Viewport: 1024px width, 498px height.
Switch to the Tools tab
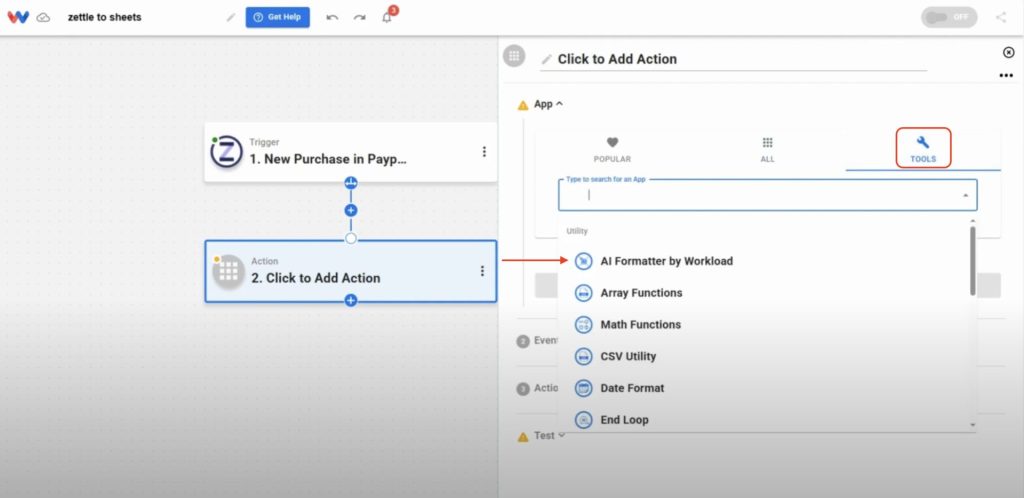[x=923, y=150]
